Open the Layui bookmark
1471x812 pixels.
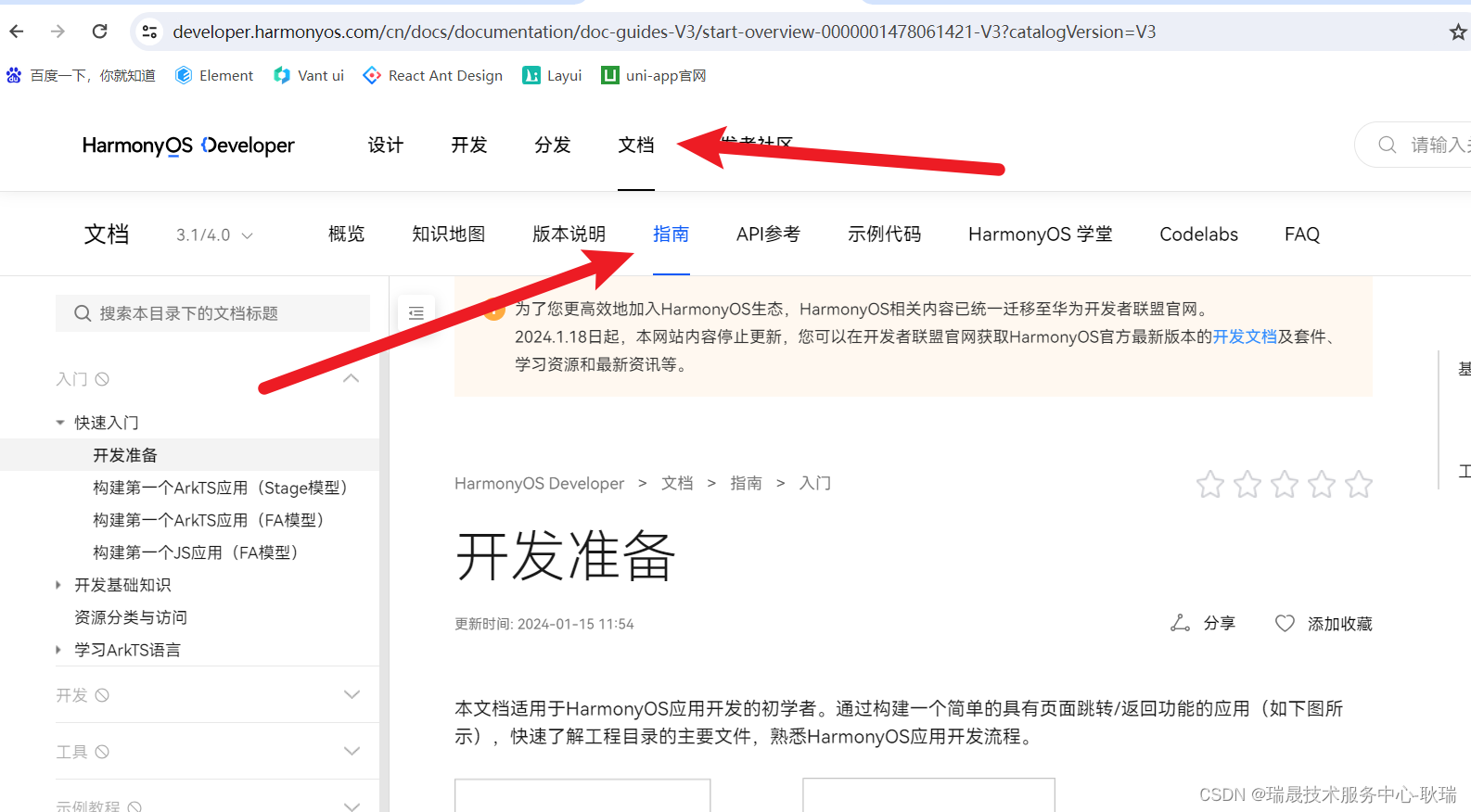pyautogui.click(x=552, y=75)
